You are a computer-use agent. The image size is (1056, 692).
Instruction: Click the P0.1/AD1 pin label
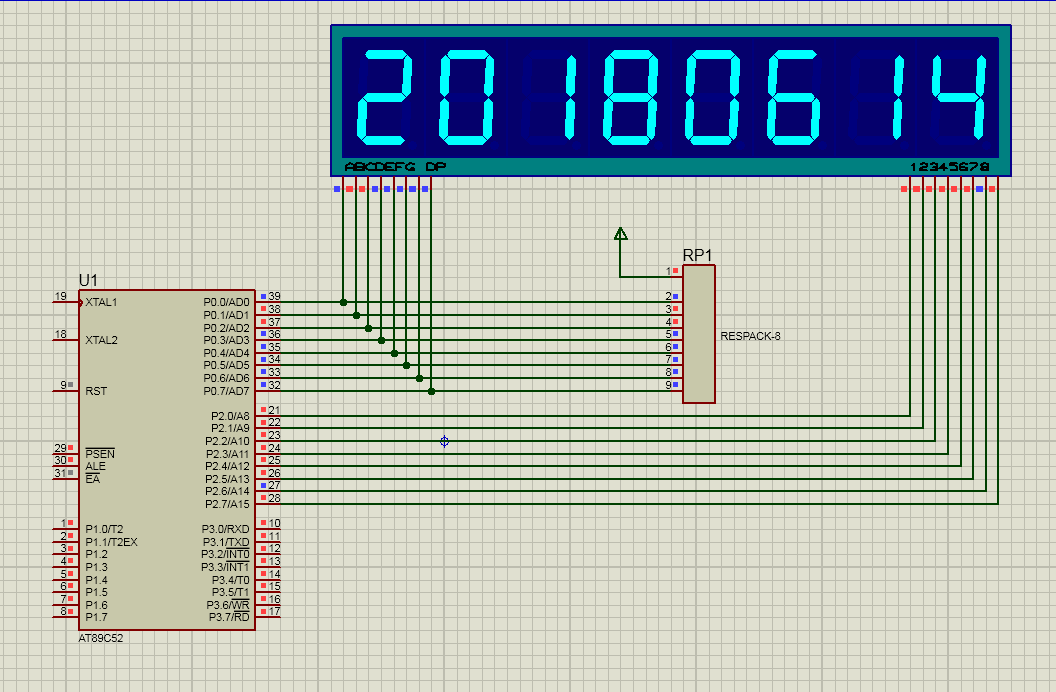tap(226, 315)
